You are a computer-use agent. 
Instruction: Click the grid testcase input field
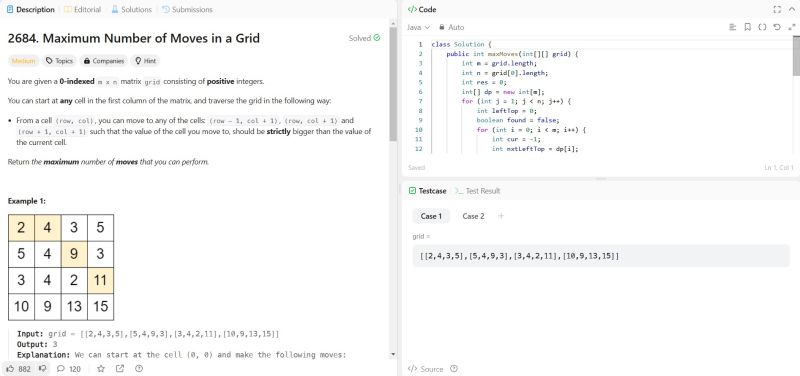[601, 256]
